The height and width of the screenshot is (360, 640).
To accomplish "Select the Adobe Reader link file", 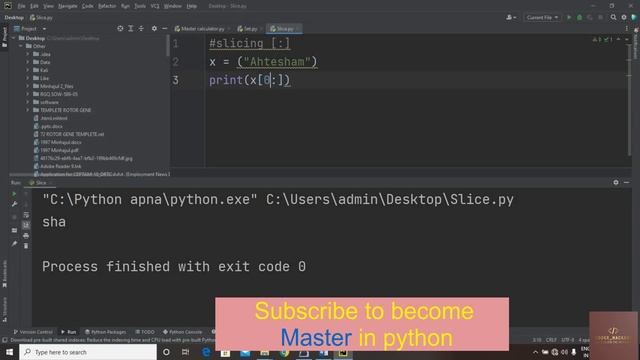I will [x=57, y=166].
